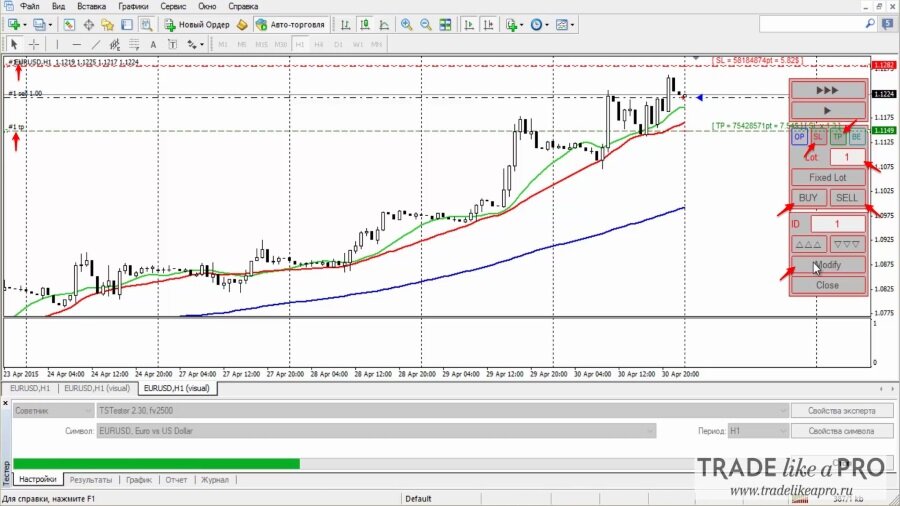This screenshot has width=900, height=506.
Task: Click the Modify button on panel
Action: click(828, 265)
